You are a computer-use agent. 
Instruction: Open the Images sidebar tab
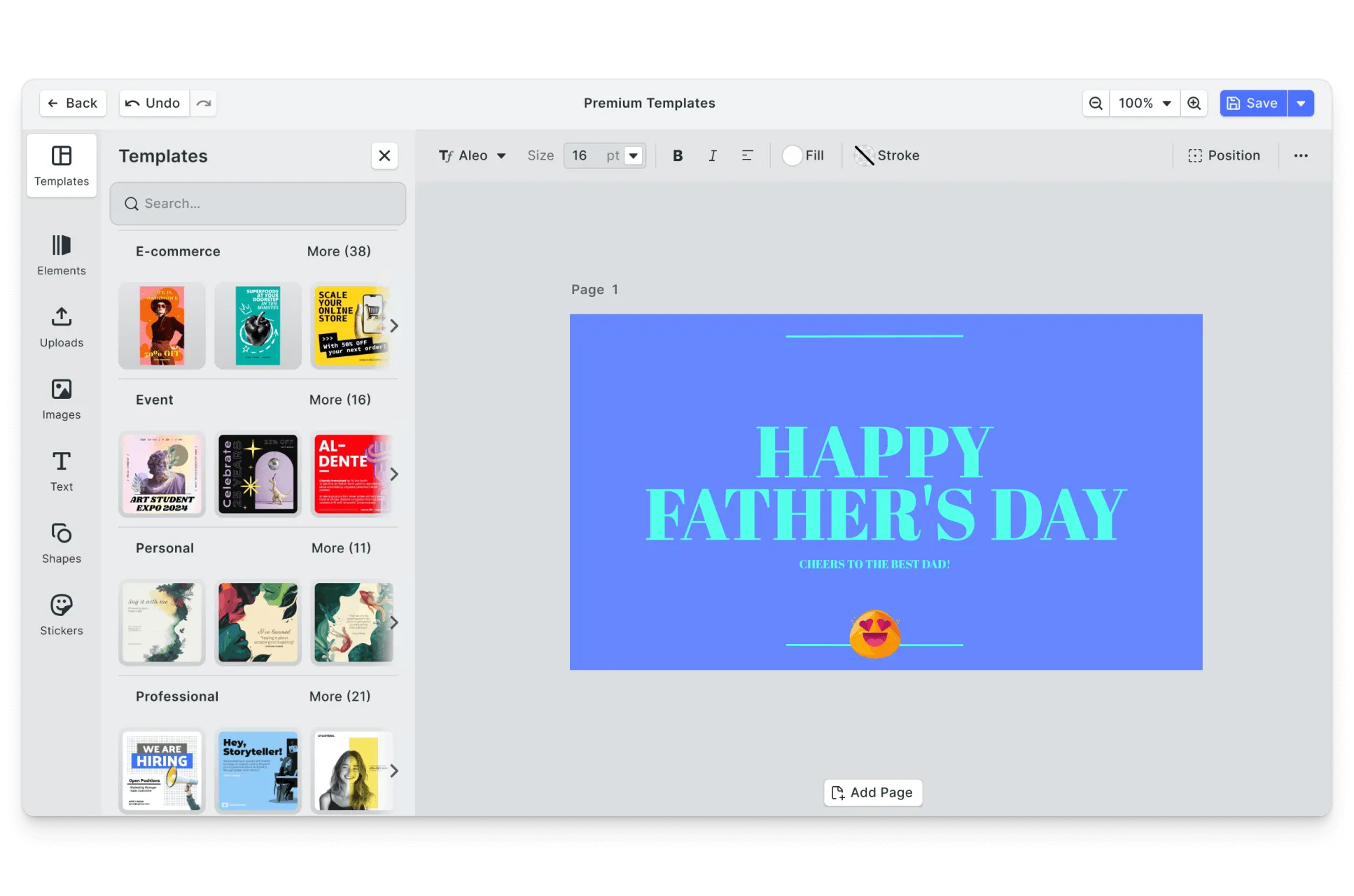(x=62, y=399)
